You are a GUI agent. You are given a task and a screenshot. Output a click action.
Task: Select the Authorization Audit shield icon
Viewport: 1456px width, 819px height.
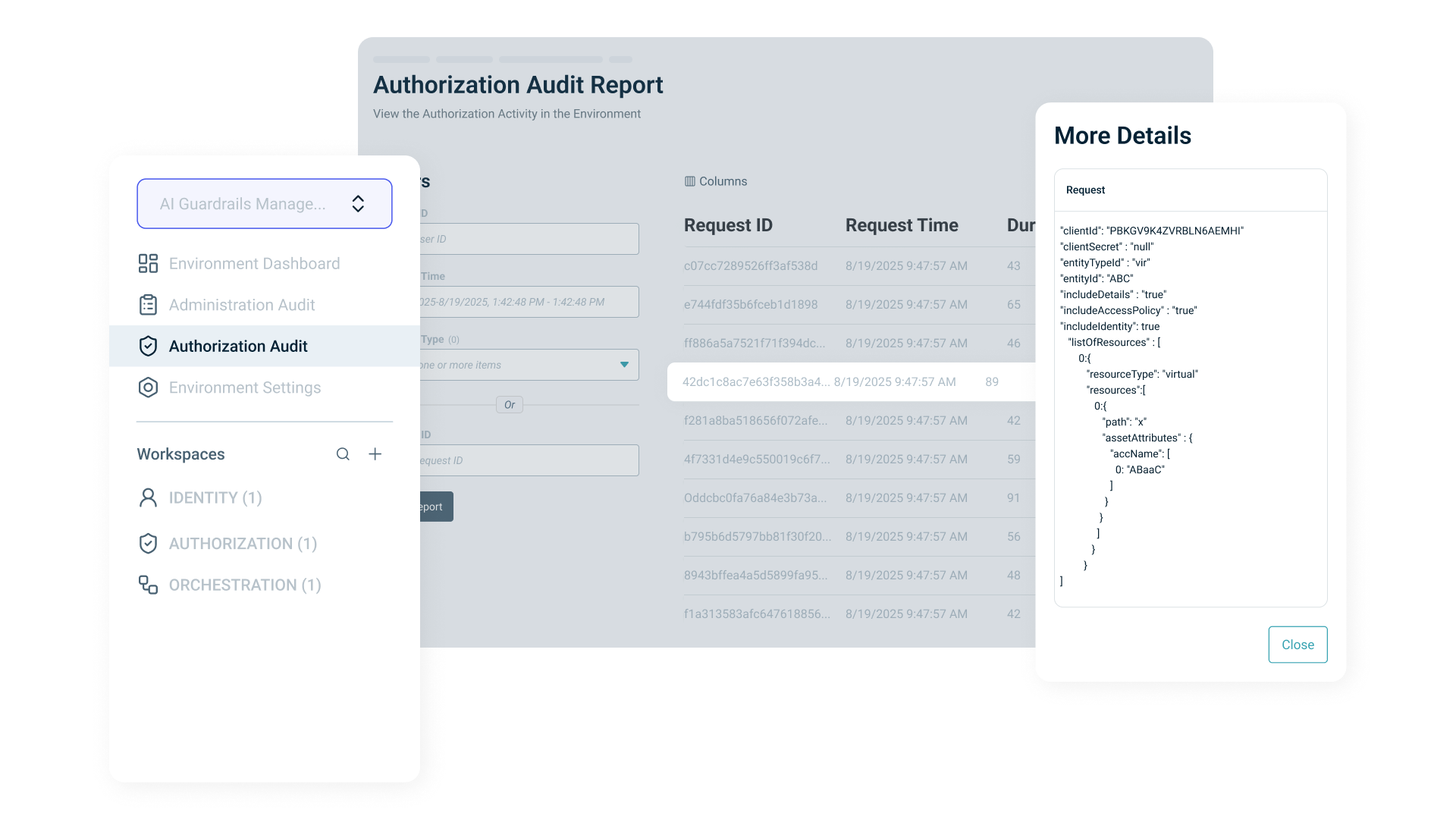pos(148,346)
